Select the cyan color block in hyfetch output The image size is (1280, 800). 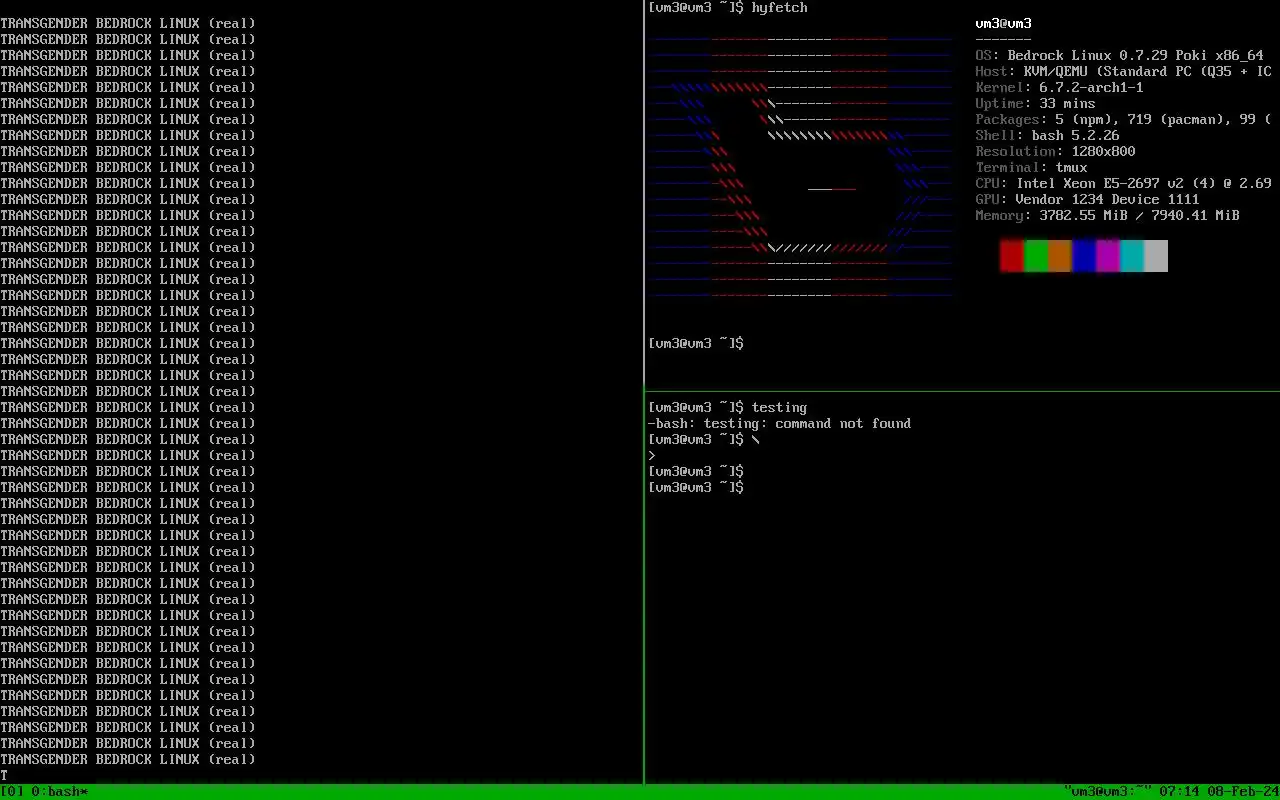coord(1132,256)
